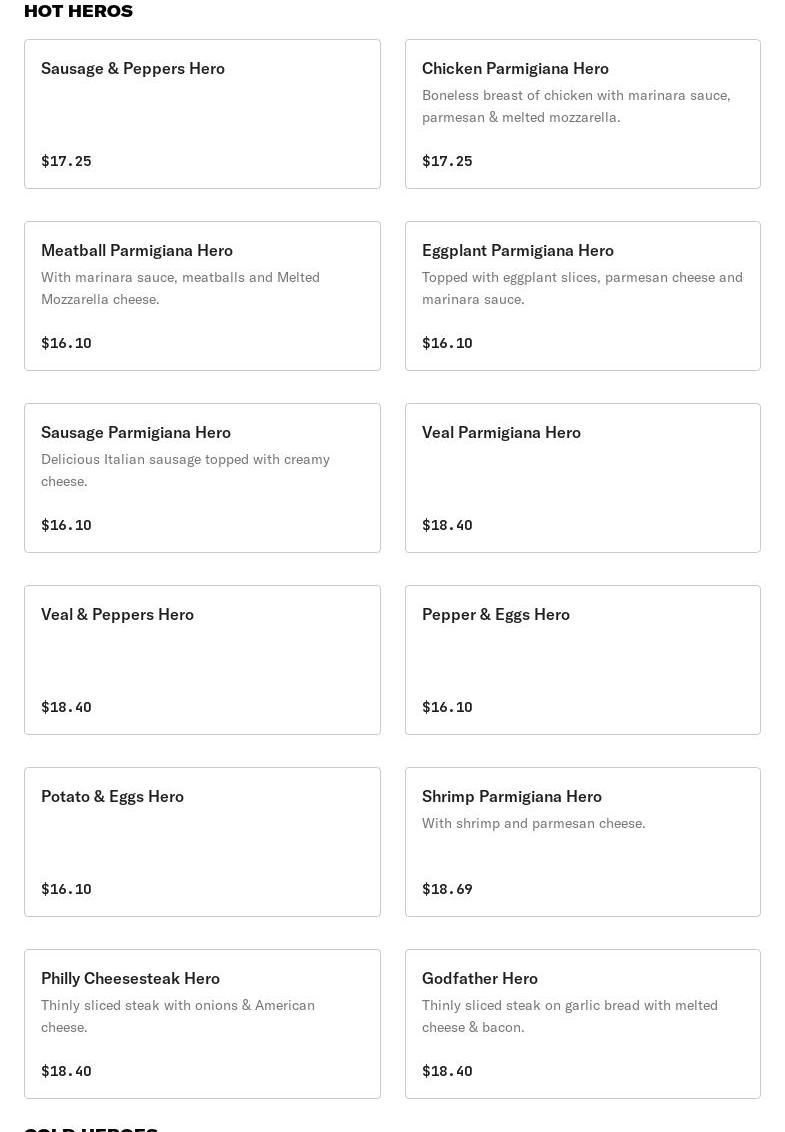The image size is (785, 1132).
Task: Open Eggplant Parmigiana Hero details
Action: pos(583,296)
